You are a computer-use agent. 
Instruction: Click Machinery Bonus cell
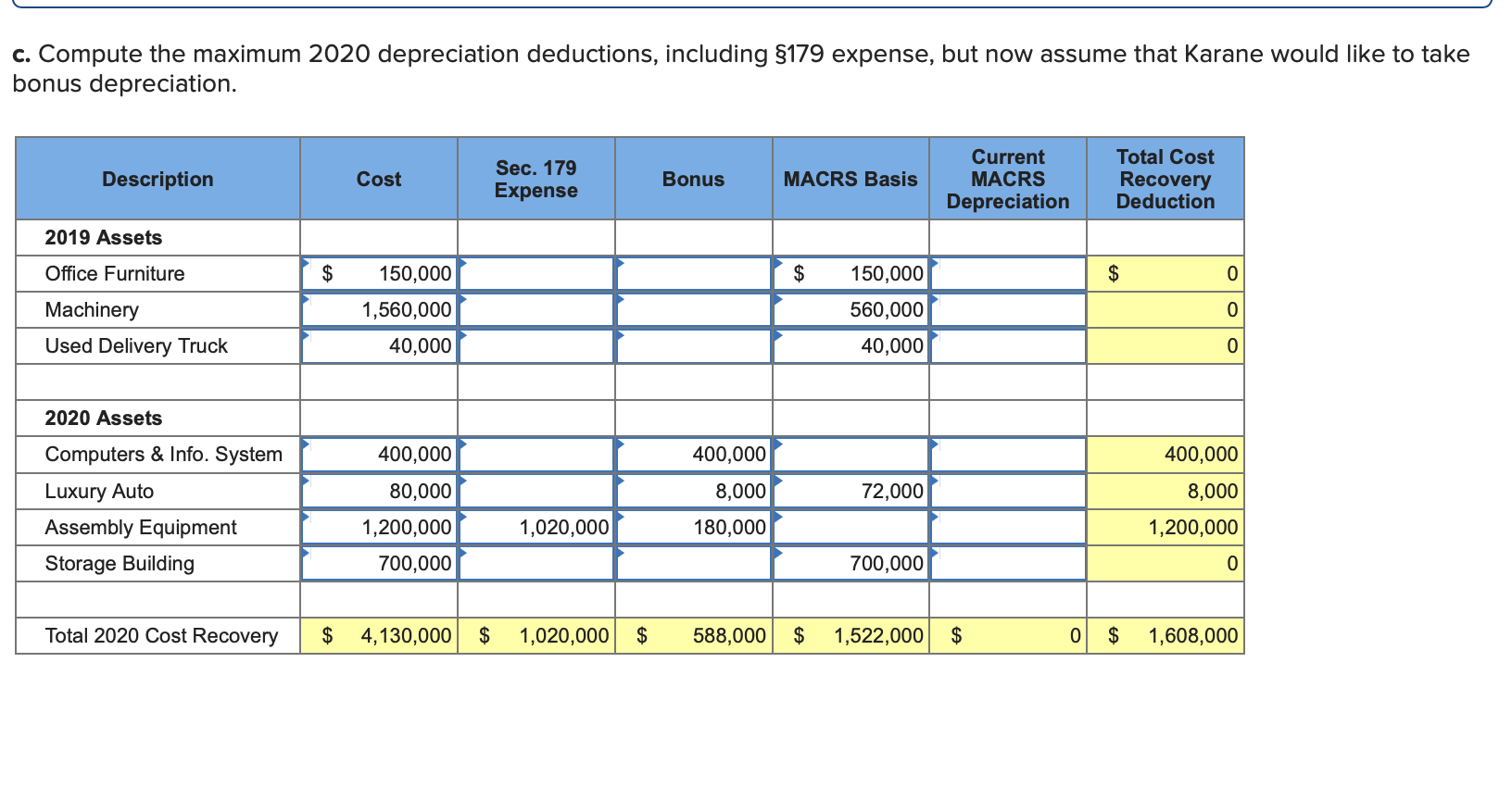[x=694, y=310]
